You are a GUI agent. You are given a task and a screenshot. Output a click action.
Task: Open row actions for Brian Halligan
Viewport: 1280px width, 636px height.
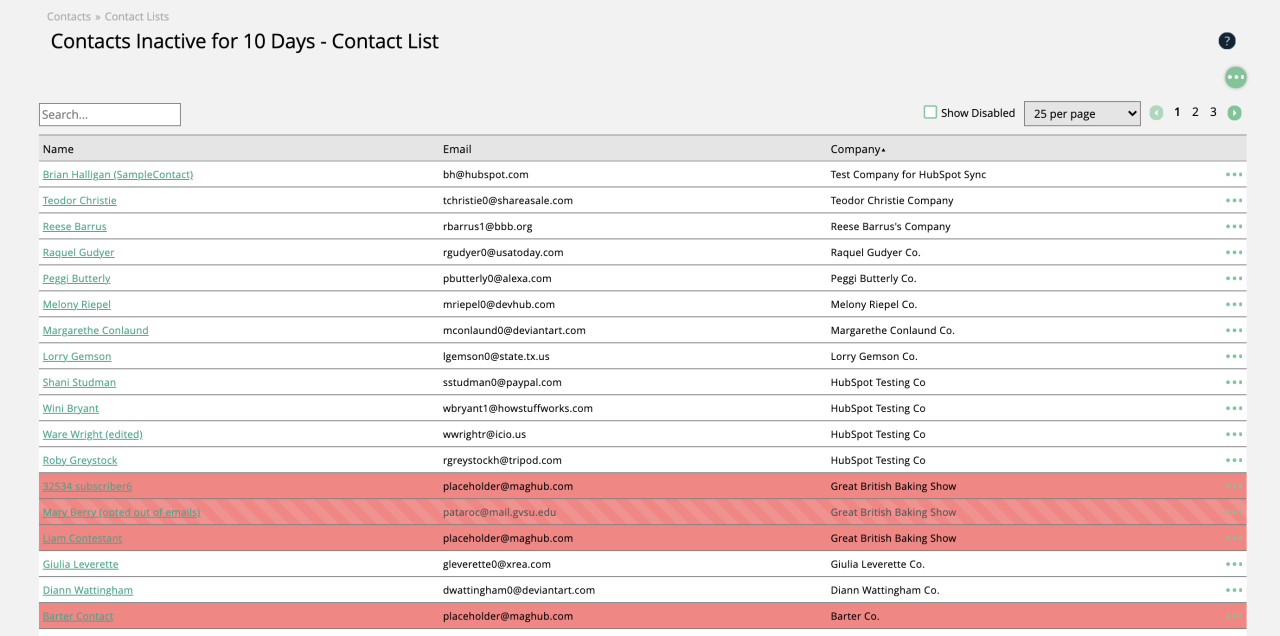[x=1234, y=174]
